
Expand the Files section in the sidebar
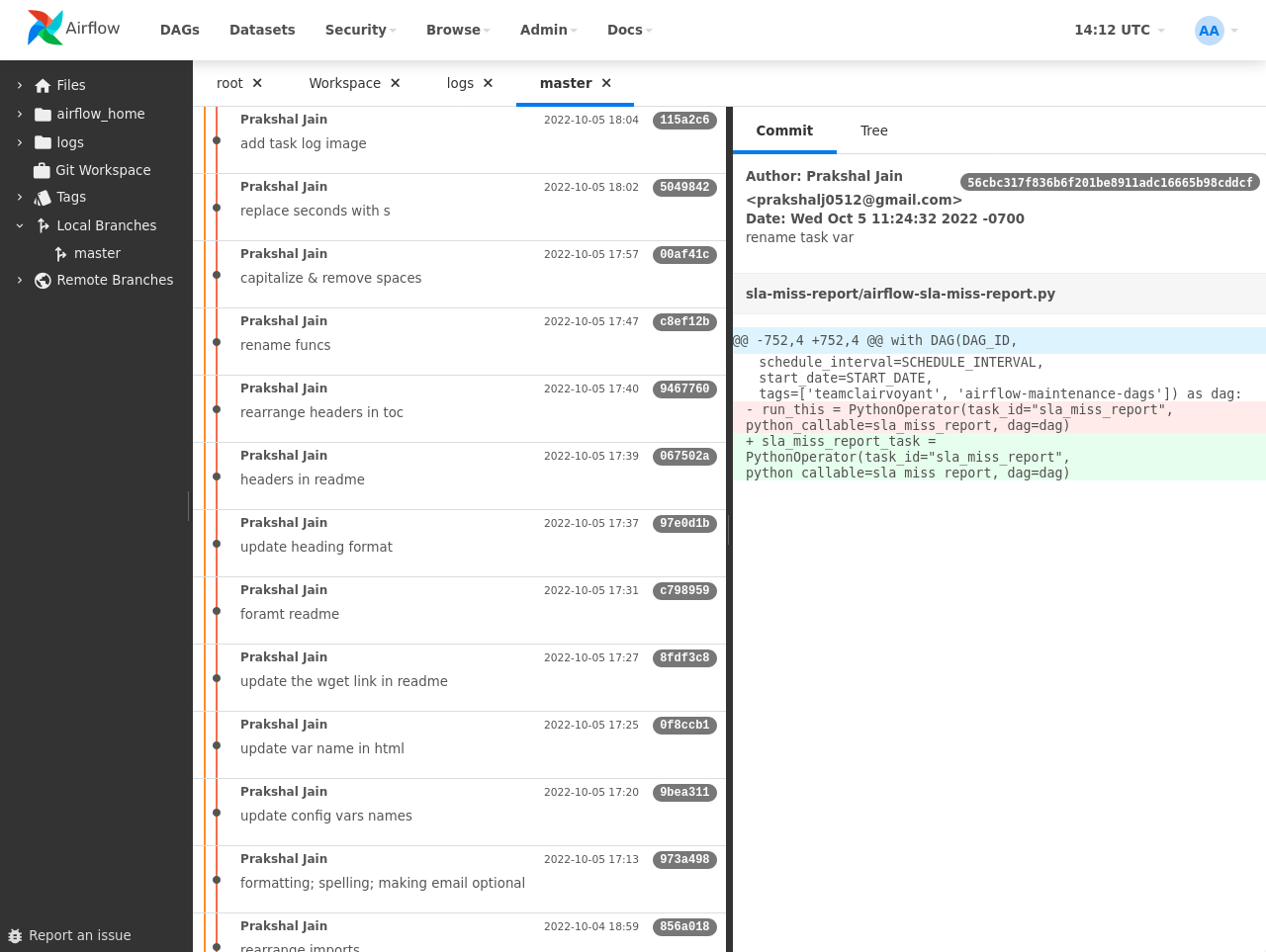20,85
